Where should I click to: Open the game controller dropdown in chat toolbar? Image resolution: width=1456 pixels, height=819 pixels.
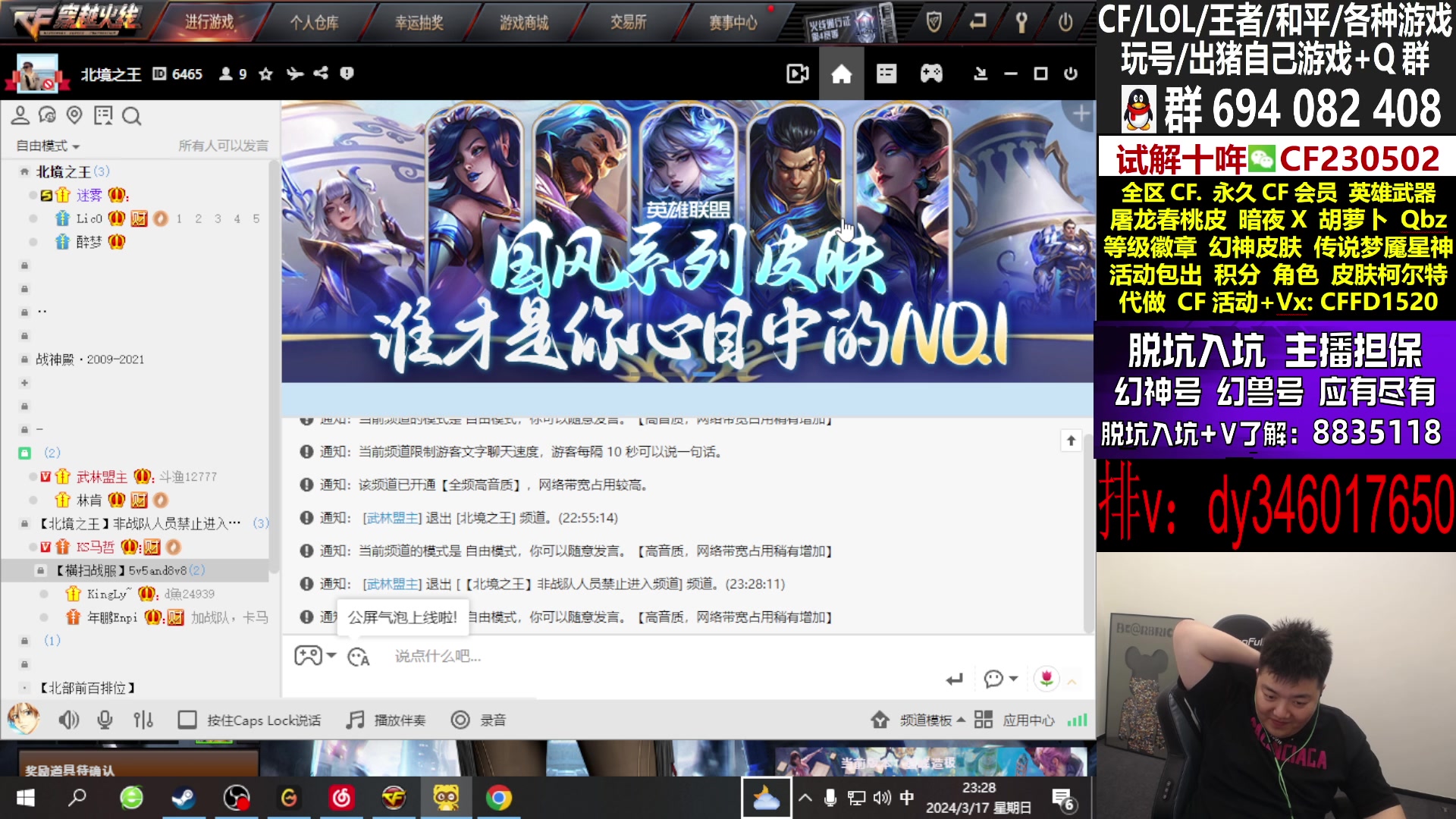coord(315,656)
